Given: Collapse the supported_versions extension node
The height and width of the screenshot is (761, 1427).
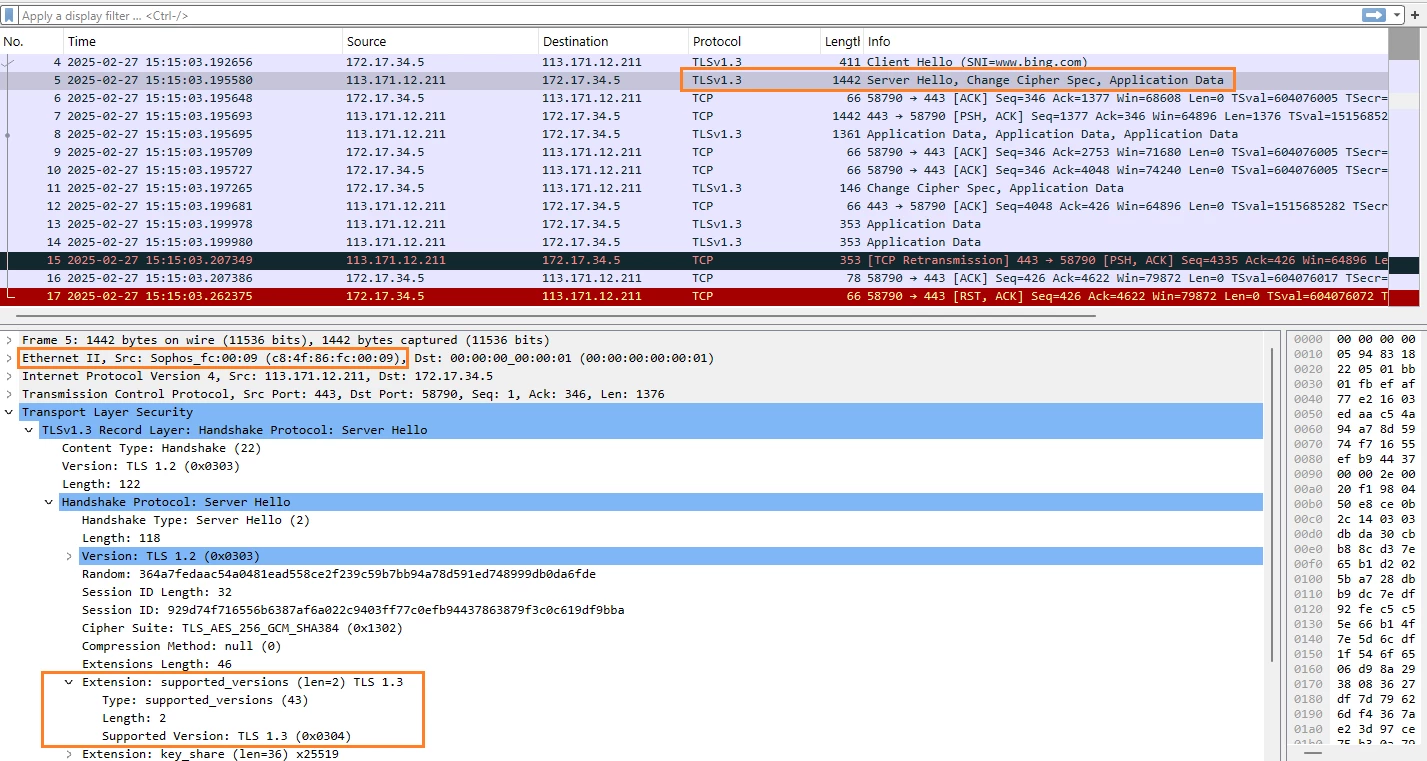Looking at the screenshot, I should [x=69, y=682].
